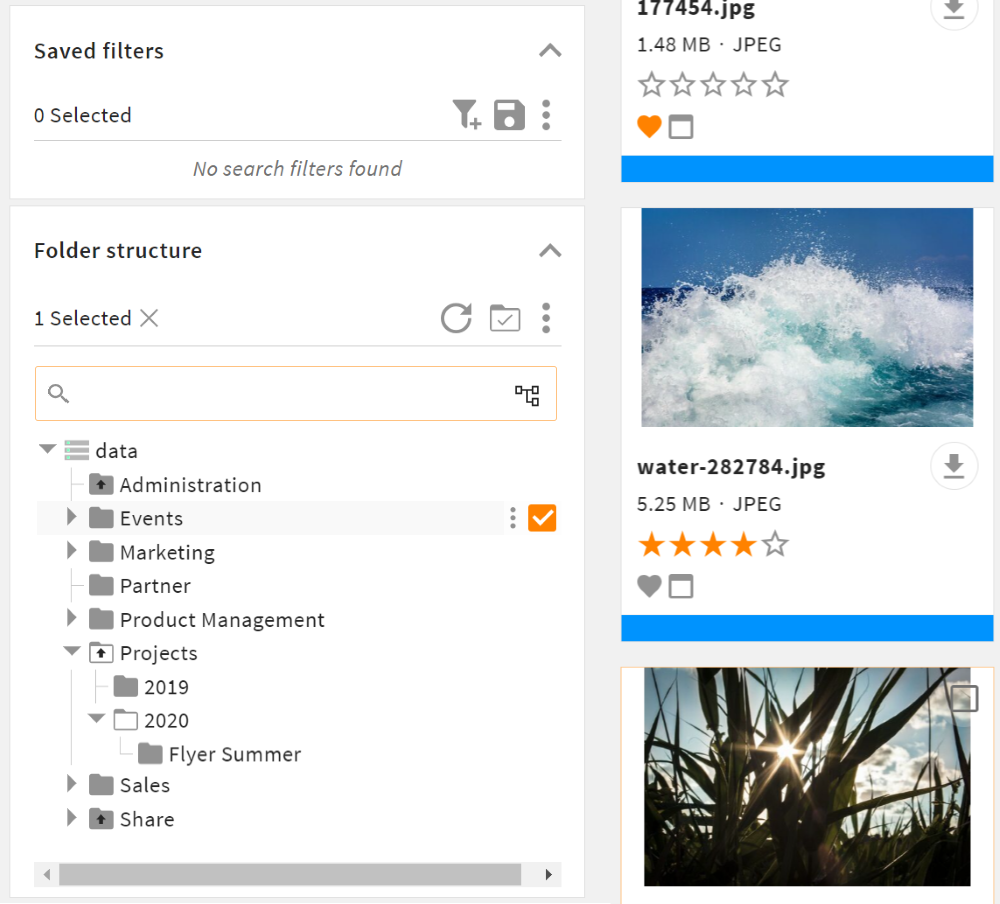Image resolution: width=1000 pixels, height=904 pixels.
Task: Expand the Marketing folder
Action: pos(71,551)
